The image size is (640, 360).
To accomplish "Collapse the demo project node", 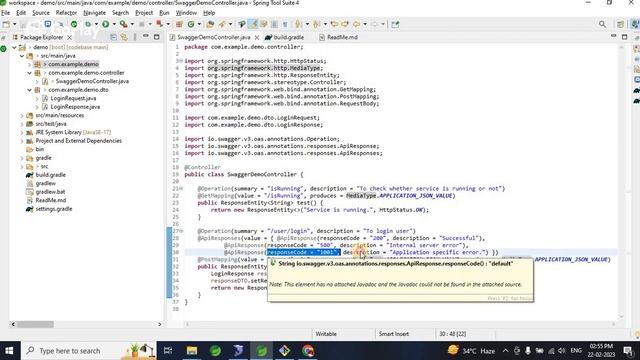I will pyautogui.click(x=14, y=47).
